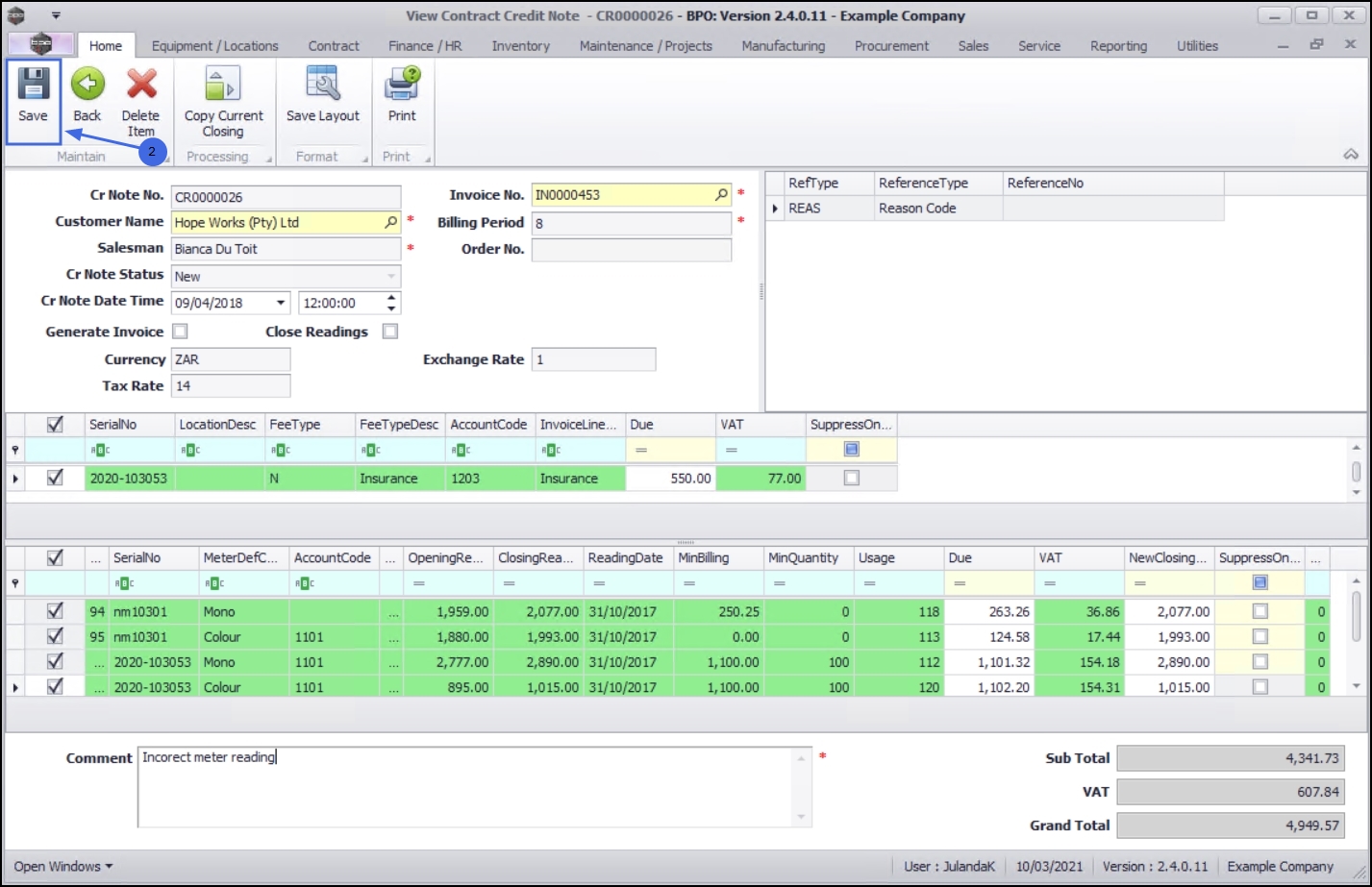This screenshot has height=887, width=1372.
Task: Open the Cr Note Status dropdown
Action: [391, 277]
